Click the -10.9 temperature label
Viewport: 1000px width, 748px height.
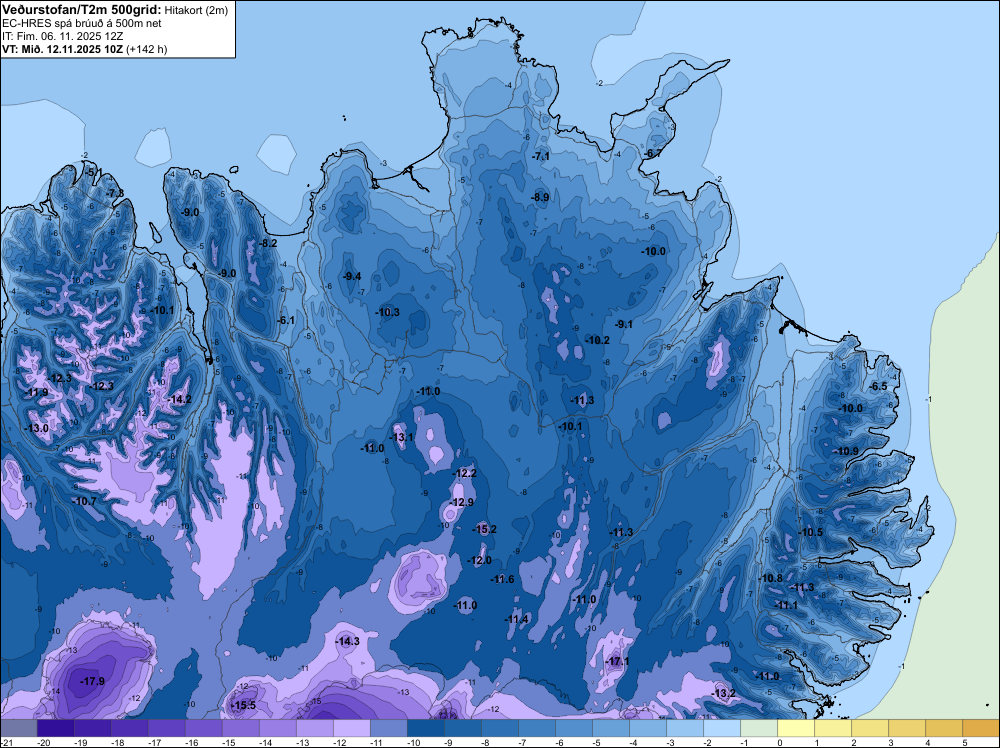click(846, 451)
